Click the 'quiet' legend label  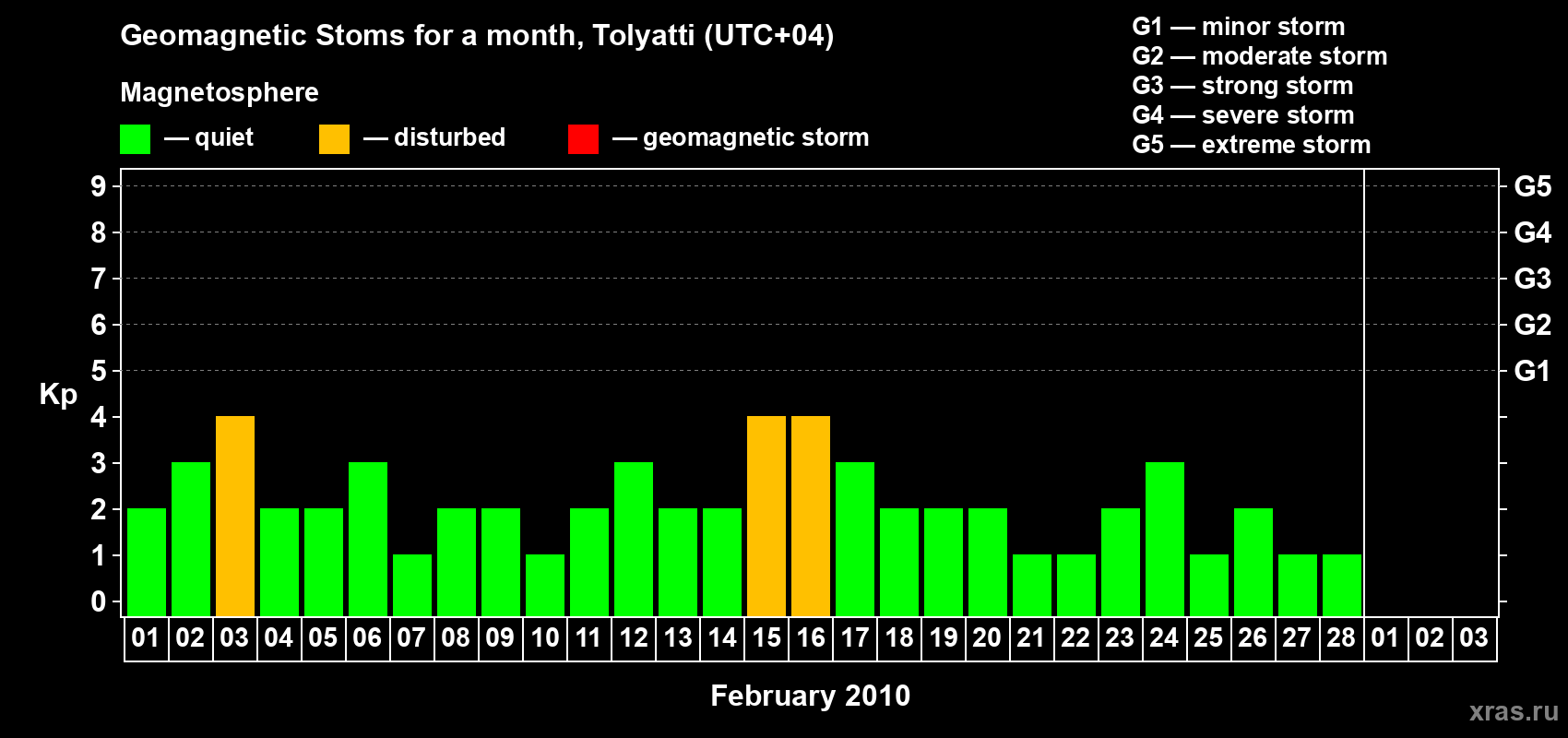point(224,137)
